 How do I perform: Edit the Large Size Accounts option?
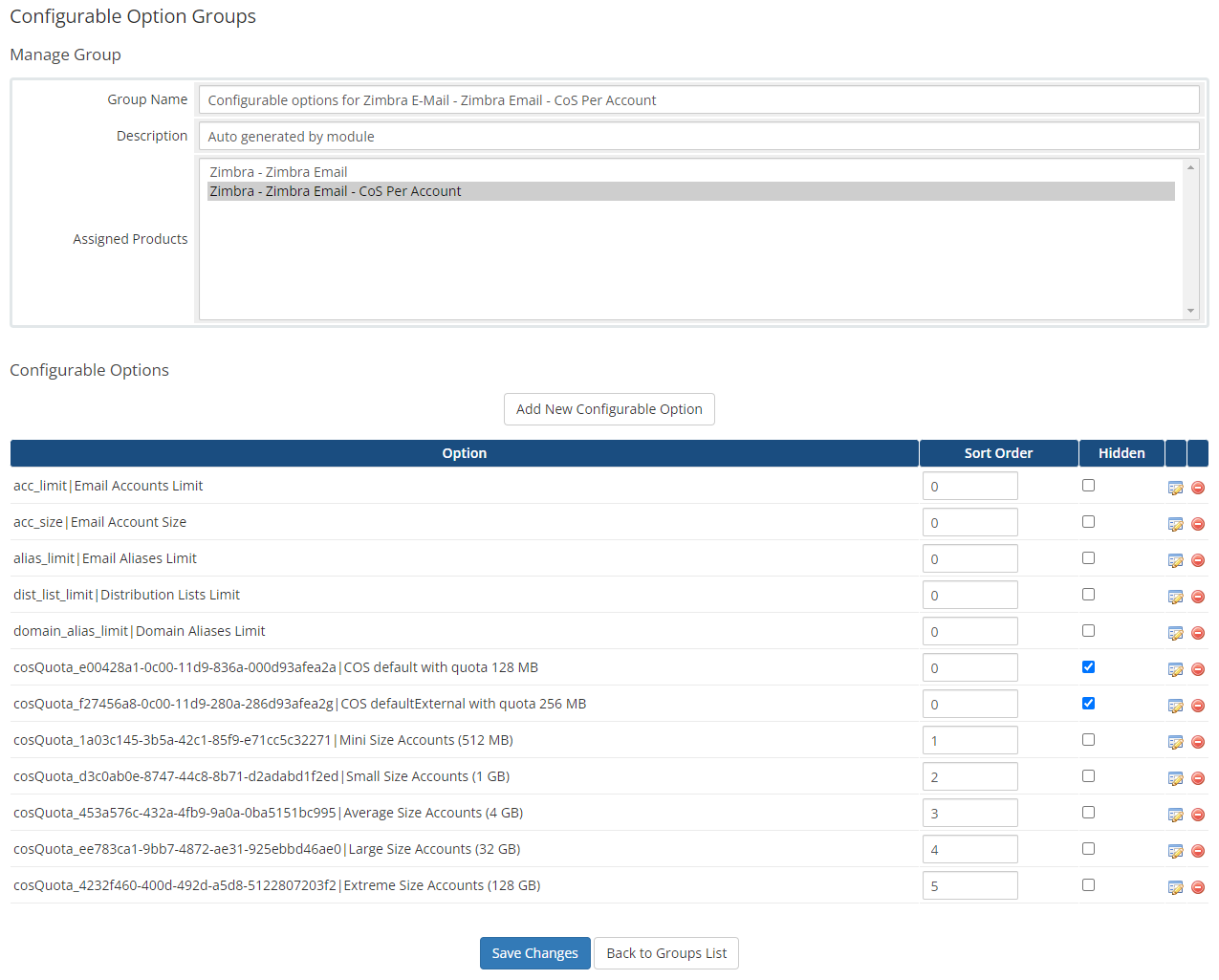(x=1175, y=850)
